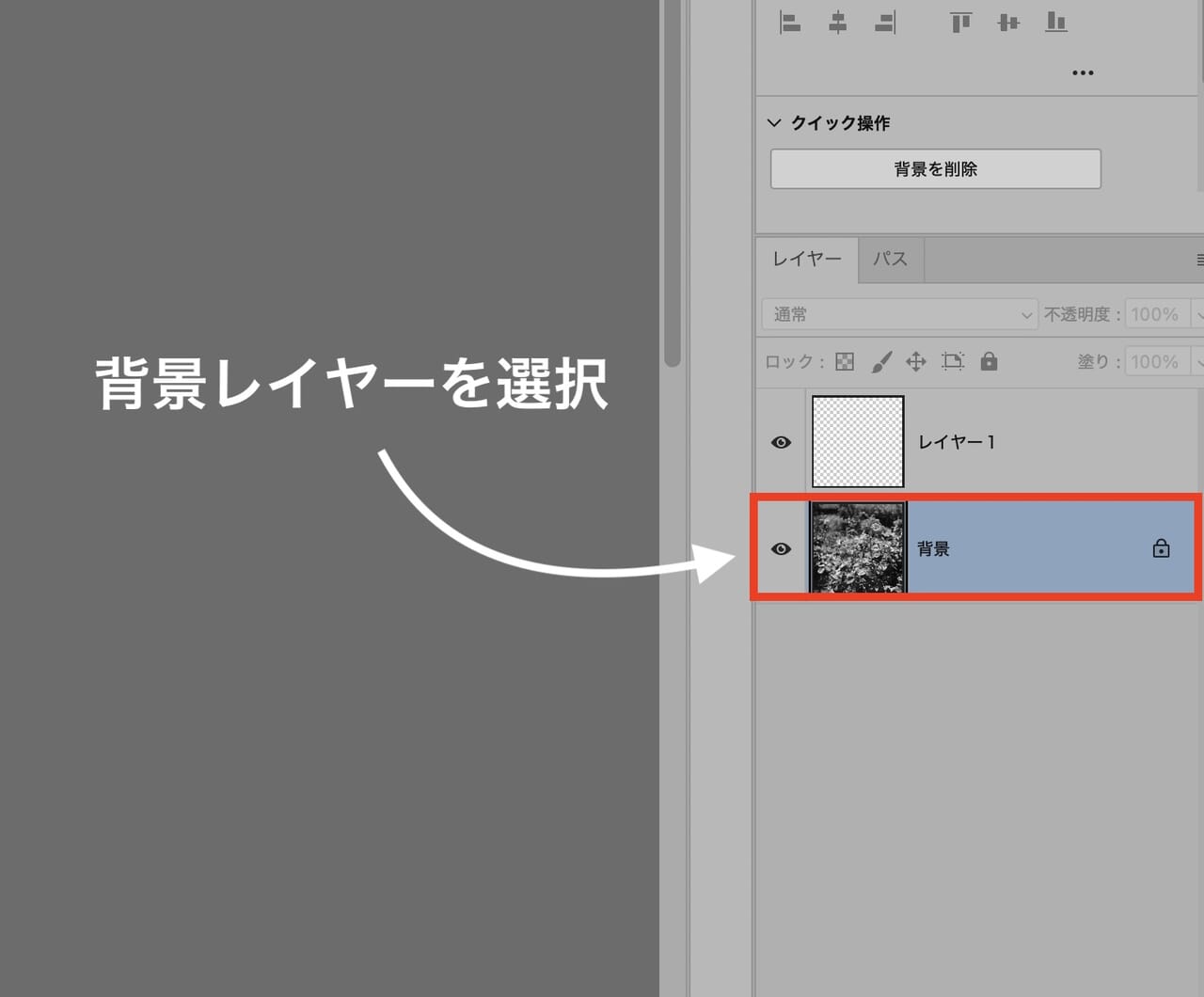Open the 通常 blend mode dropdown
This screenshot has width=1204, height=997.
click(x=899, y=314)
